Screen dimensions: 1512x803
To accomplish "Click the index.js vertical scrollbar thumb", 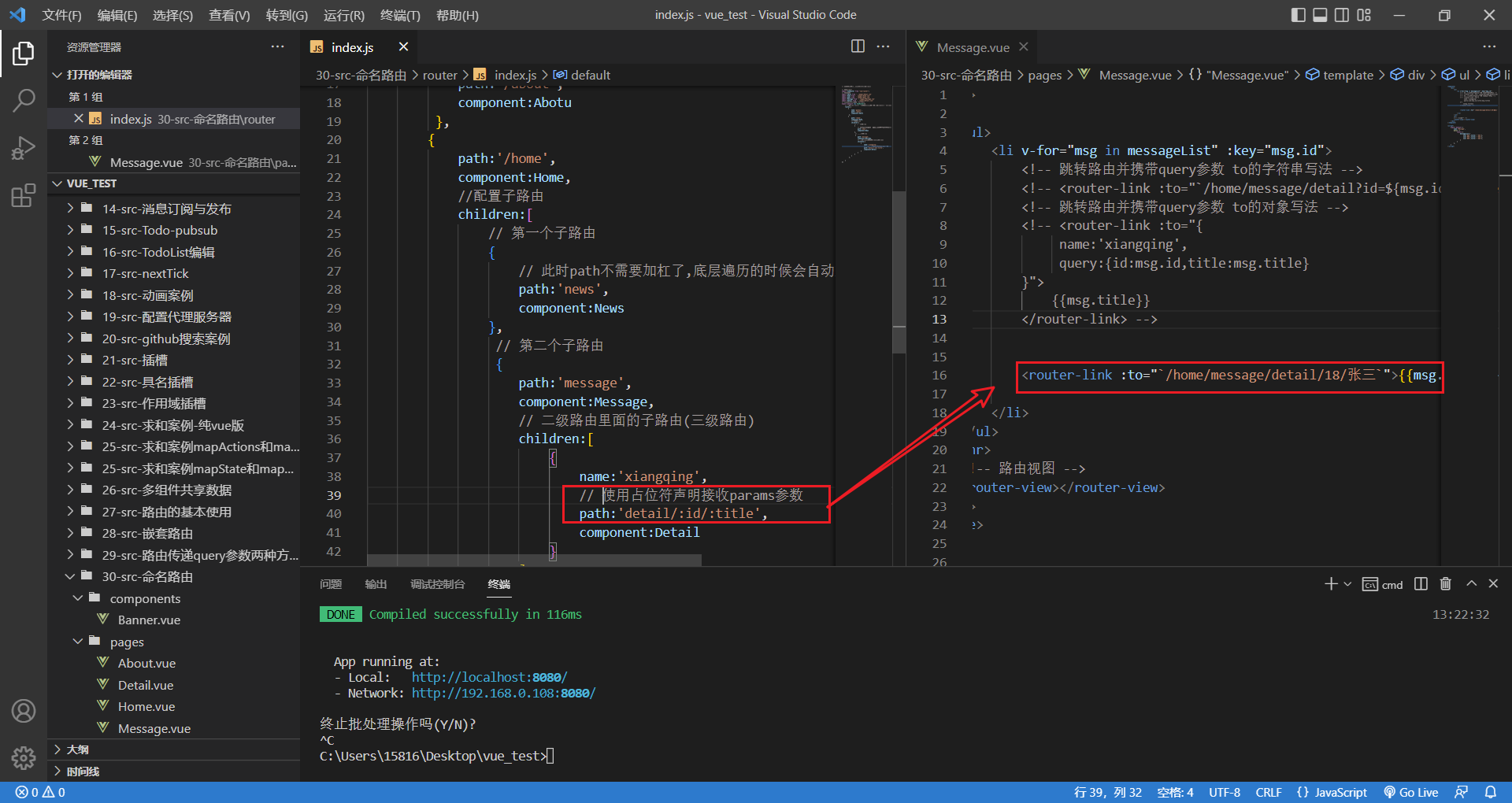I will click(899, 272).
